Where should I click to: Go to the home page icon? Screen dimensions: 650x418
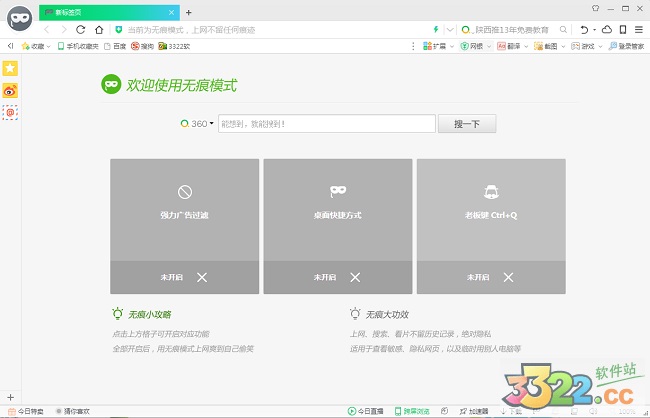pyautogui.click(x=97, y=30)
